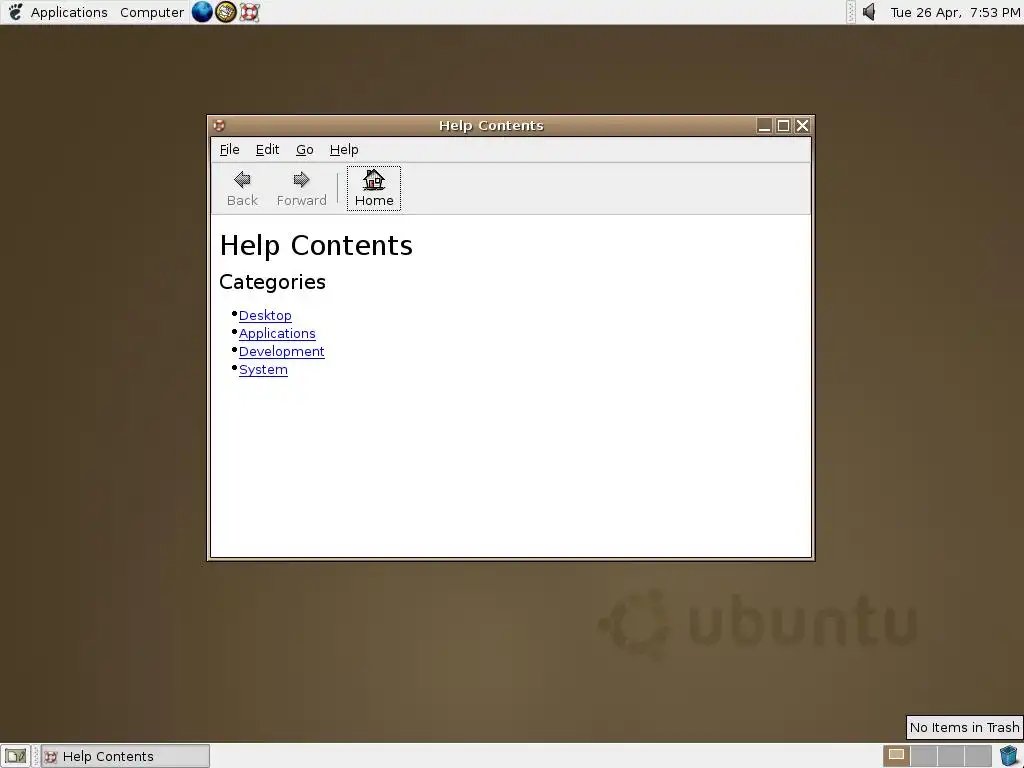1024x768 pixels.
Task: Follow the System category link
Action: click(263, 370)
